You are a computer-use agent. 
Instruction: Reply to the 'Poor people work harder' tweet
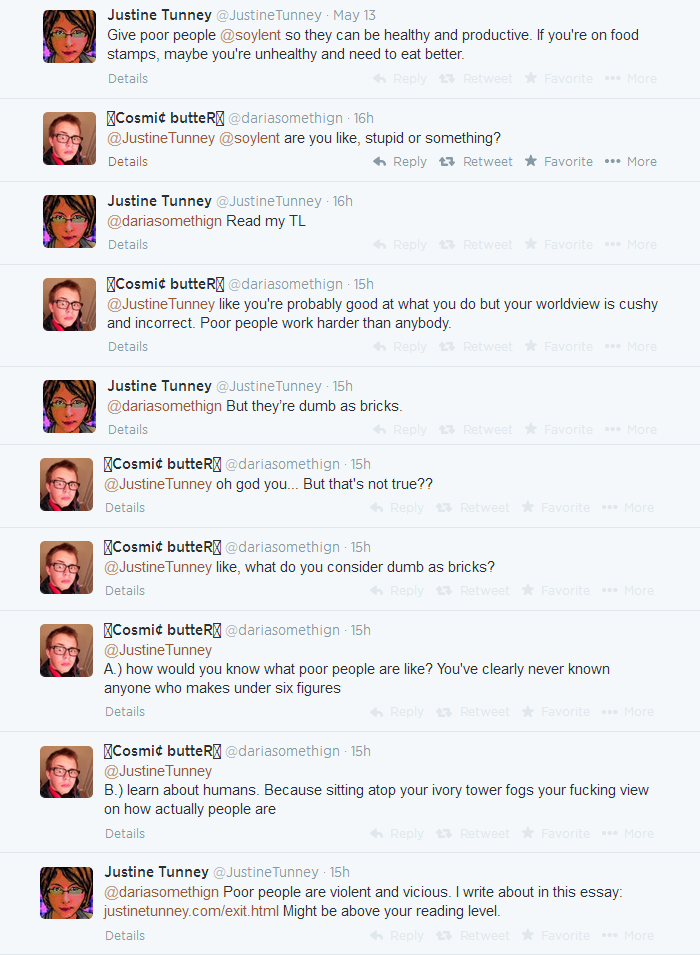click(x=400, y=346)
